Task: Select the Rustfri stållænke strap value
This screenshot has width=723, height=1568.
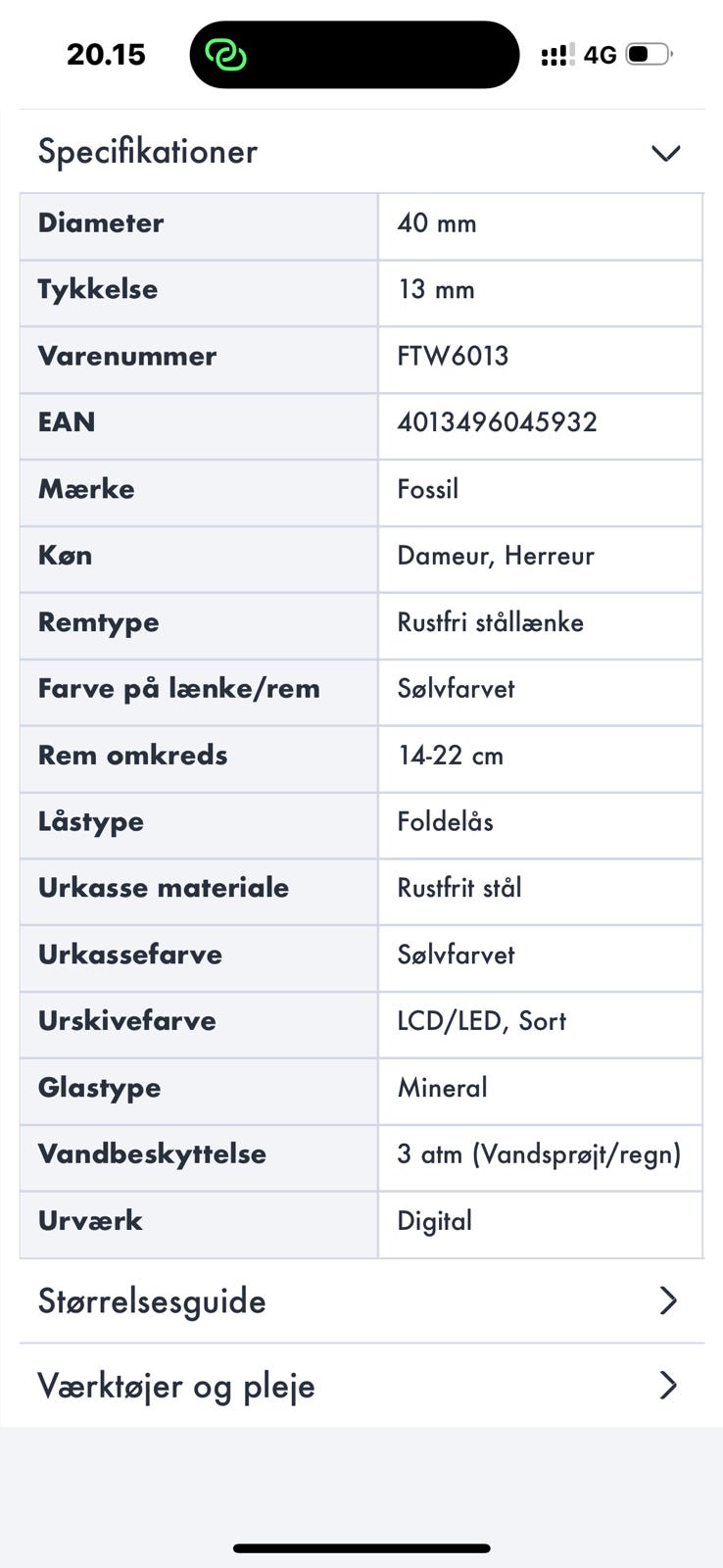Action: click(490, 622)
